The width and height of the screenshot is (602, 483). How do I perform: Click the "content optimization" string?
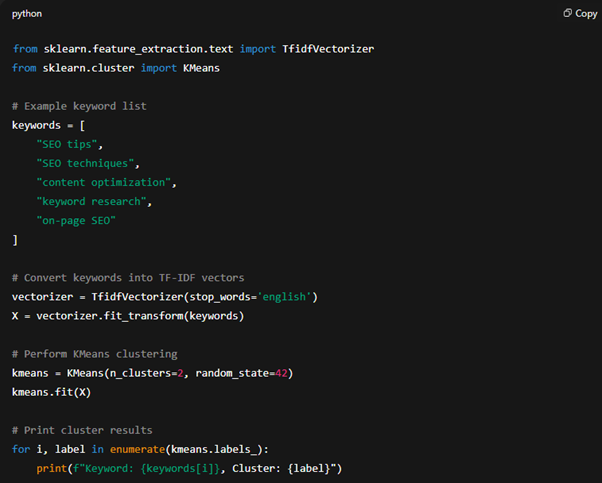pos(105,182)
